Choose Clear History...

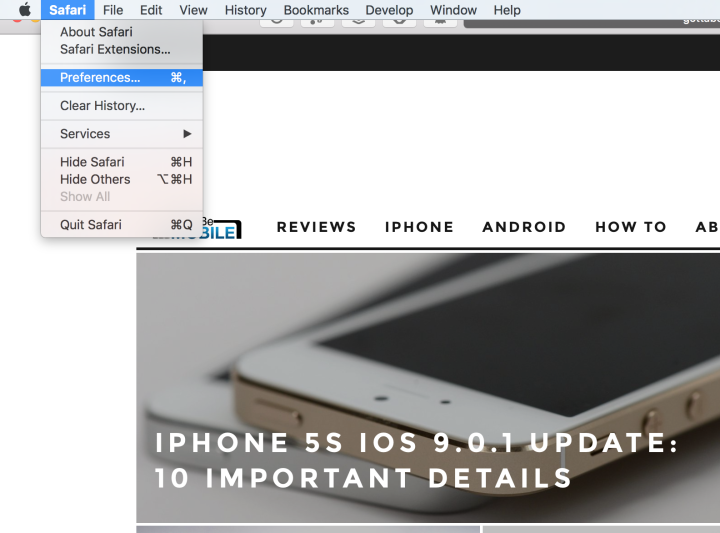122,106
